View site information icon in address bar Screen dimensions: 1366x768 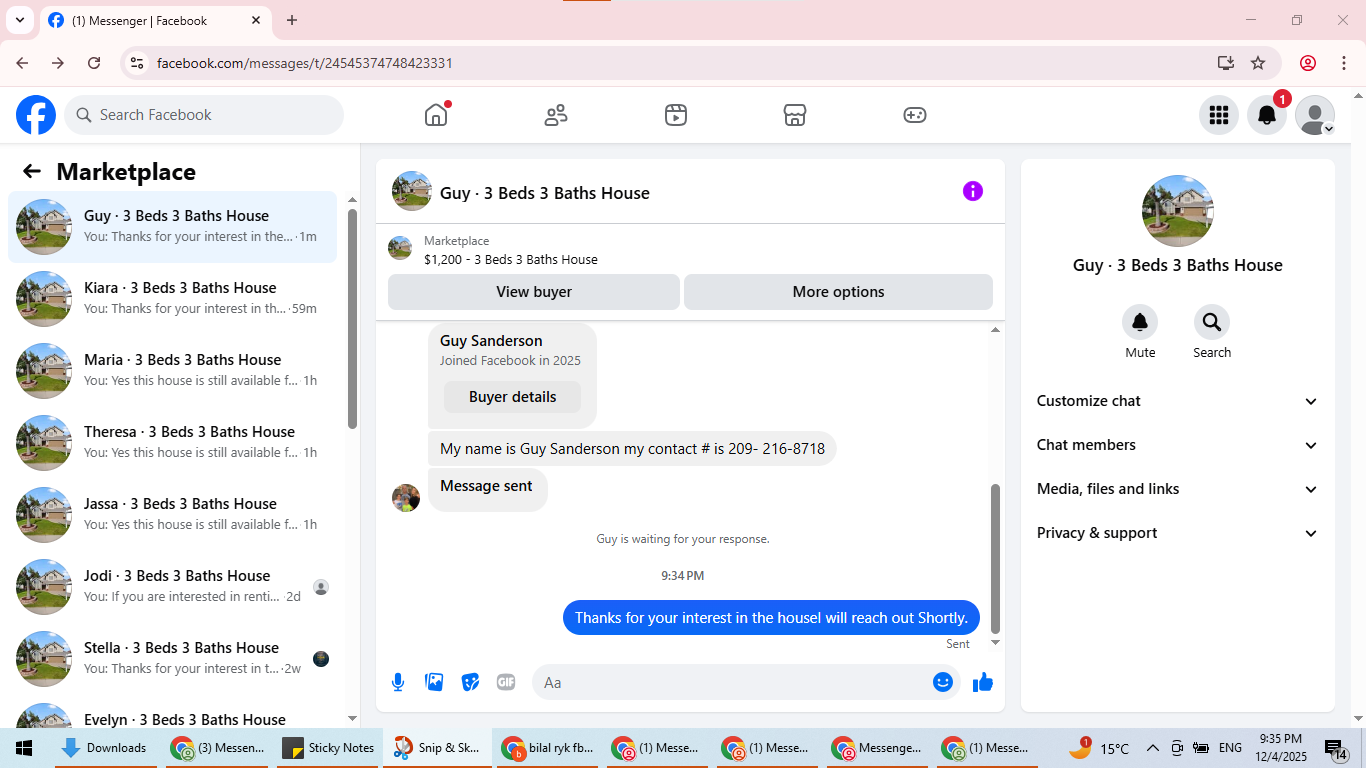coord(138,63)
